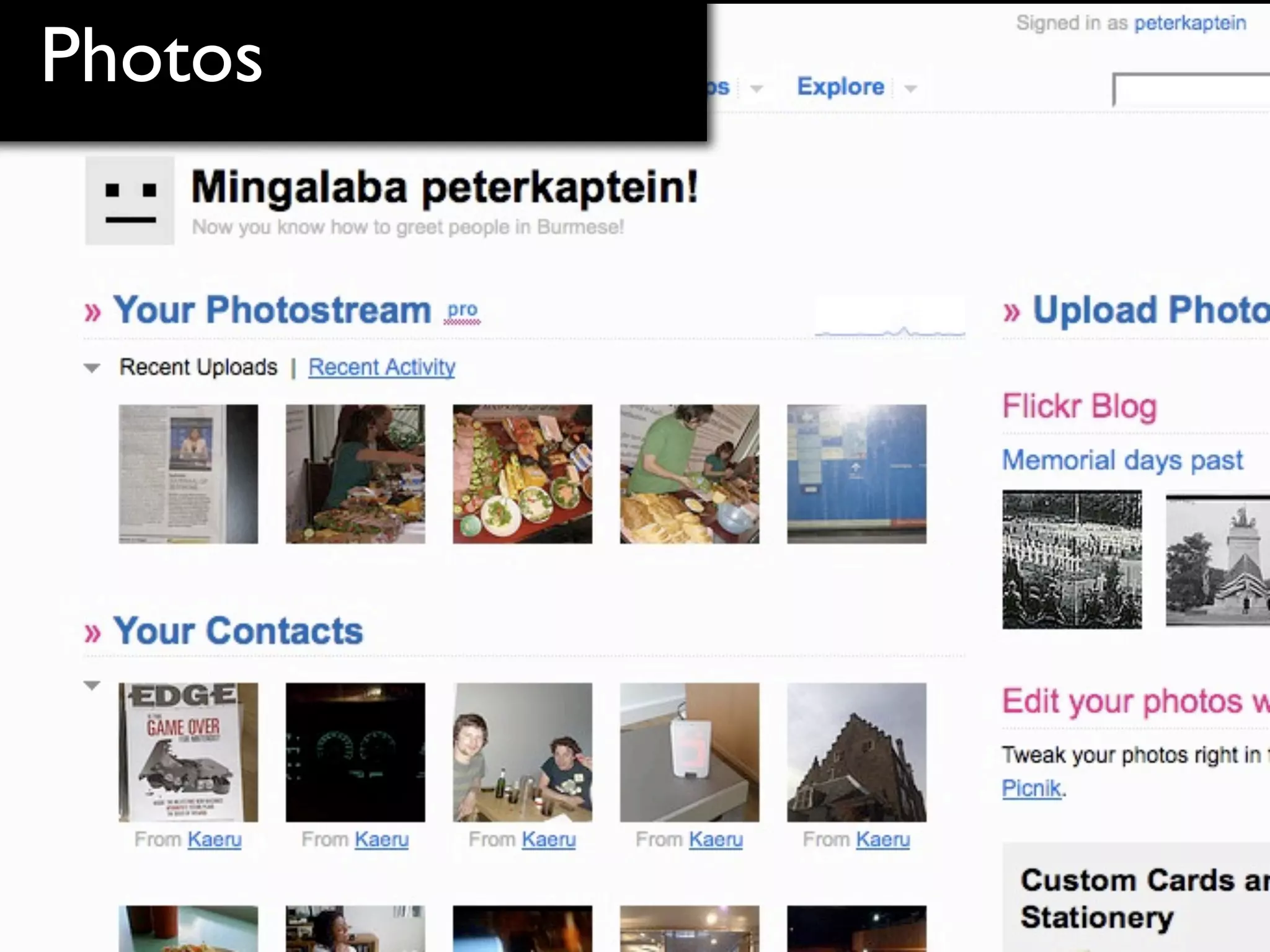This screenshot has height=952, width=1270.
Task: Open the photostream stats sparkline graph
Action: (x=889, y=319)
